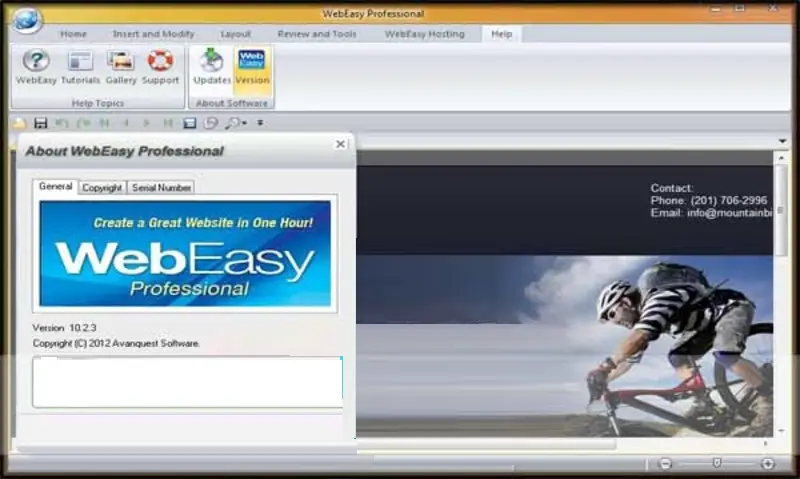Click the Contact: heading on page
Image resolution: width=800 pixels, height=479 pixels.
point(671,188)
